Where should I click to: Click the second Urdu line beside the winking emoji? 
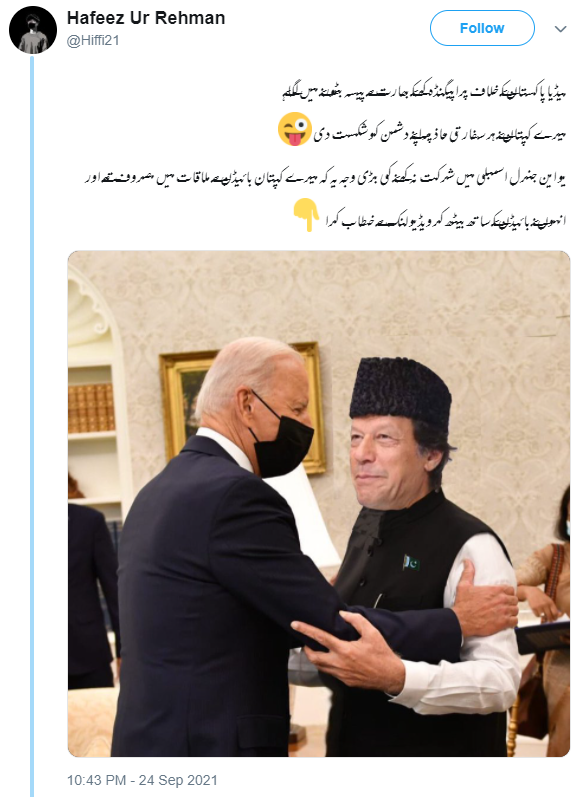439,134
